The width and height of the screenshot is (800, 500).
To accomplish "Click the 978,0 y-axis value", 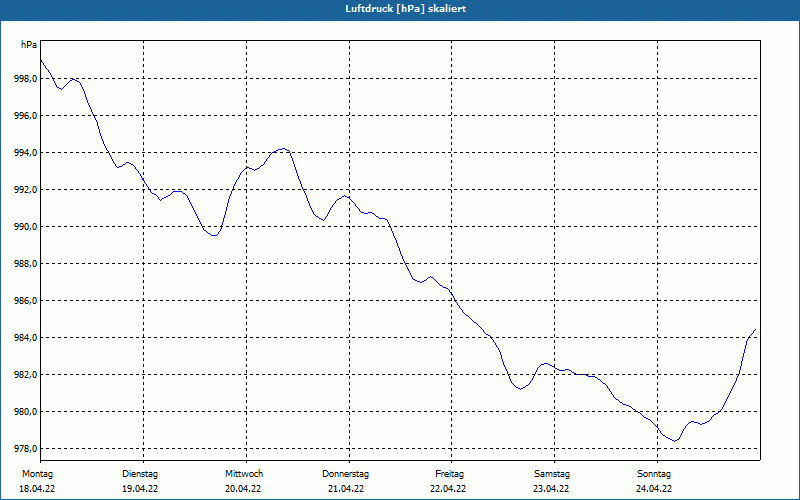I will point(26,448).
